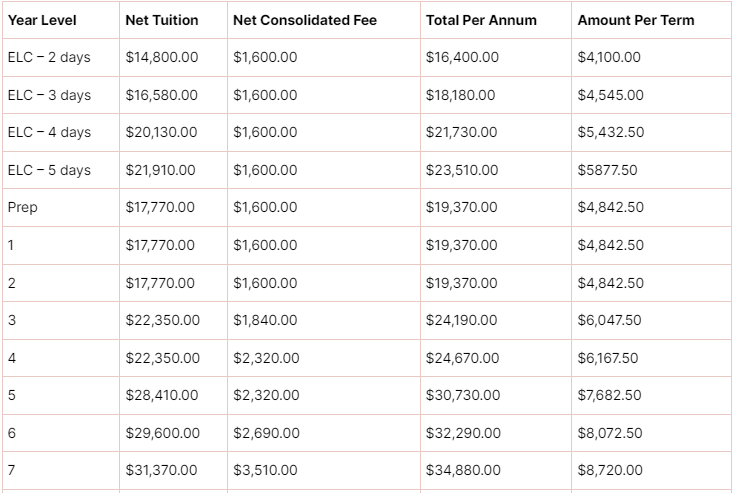
Task: Select the ELC – 2 days row label
Action: point(49,57)
